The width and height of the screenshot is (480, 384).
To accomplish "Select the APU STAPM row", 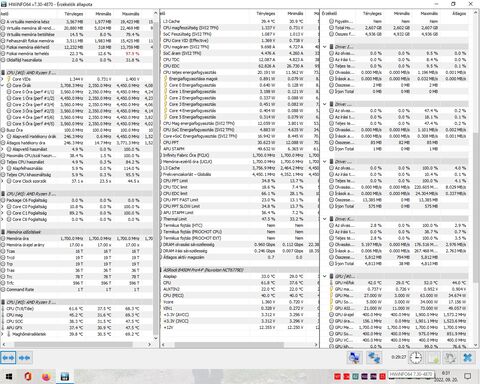I will click(x=239, y=149).
